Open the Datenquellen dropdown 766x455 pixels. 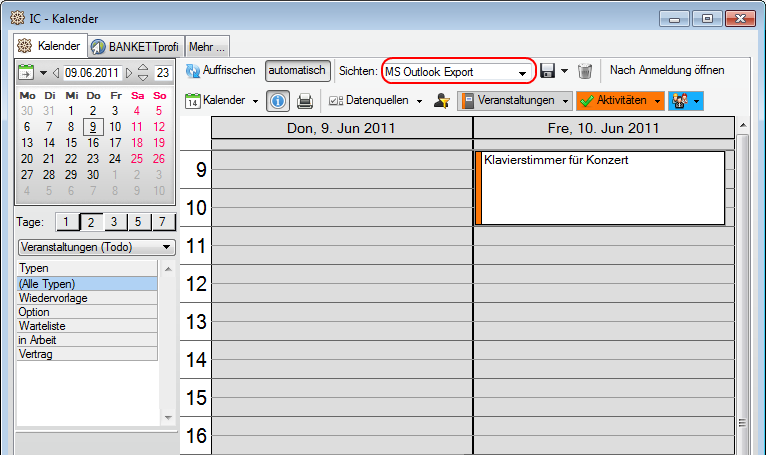[419, 101]
